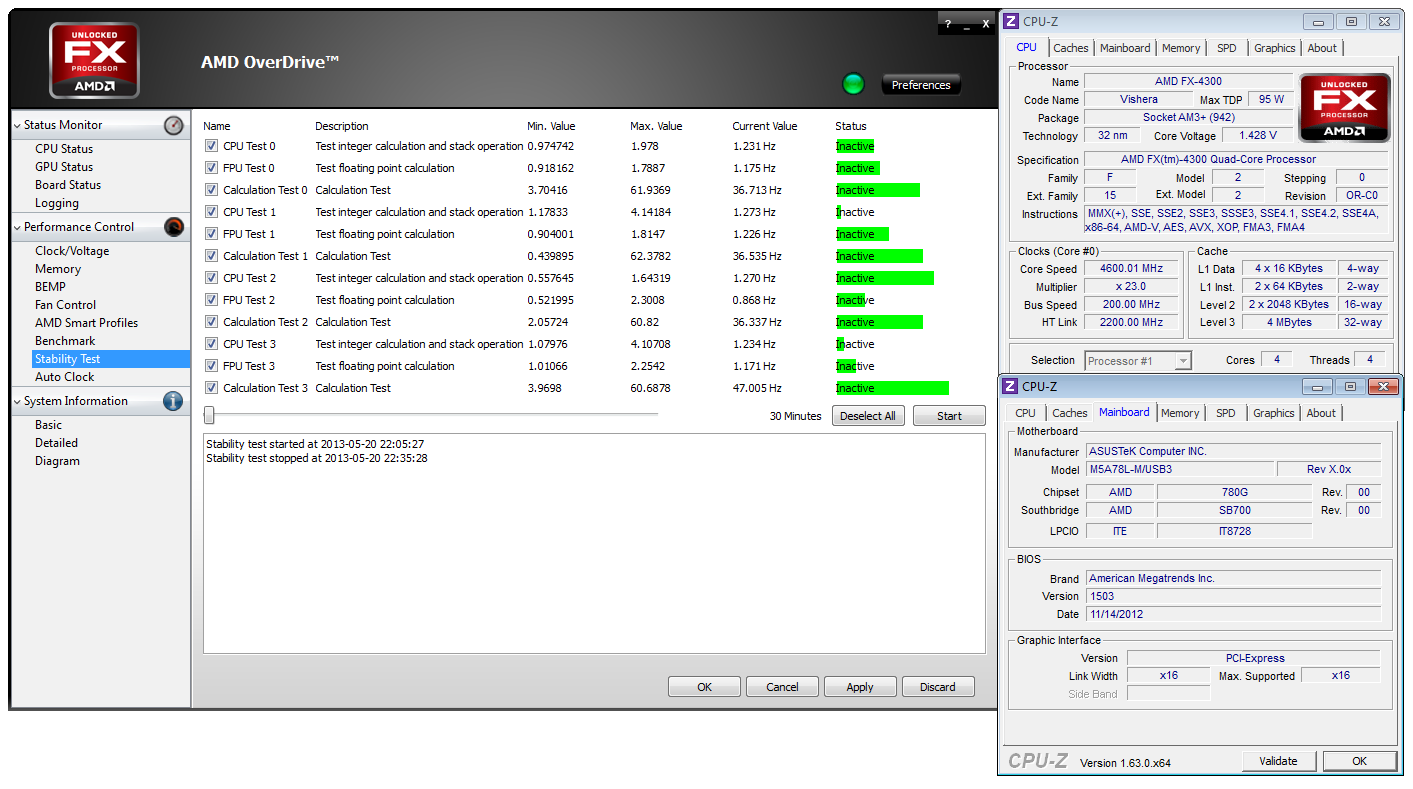This screenshot has width=1413, height=789.
Task: Uncheck the CPU Test 0 checkbox
Action: point(211,146)
